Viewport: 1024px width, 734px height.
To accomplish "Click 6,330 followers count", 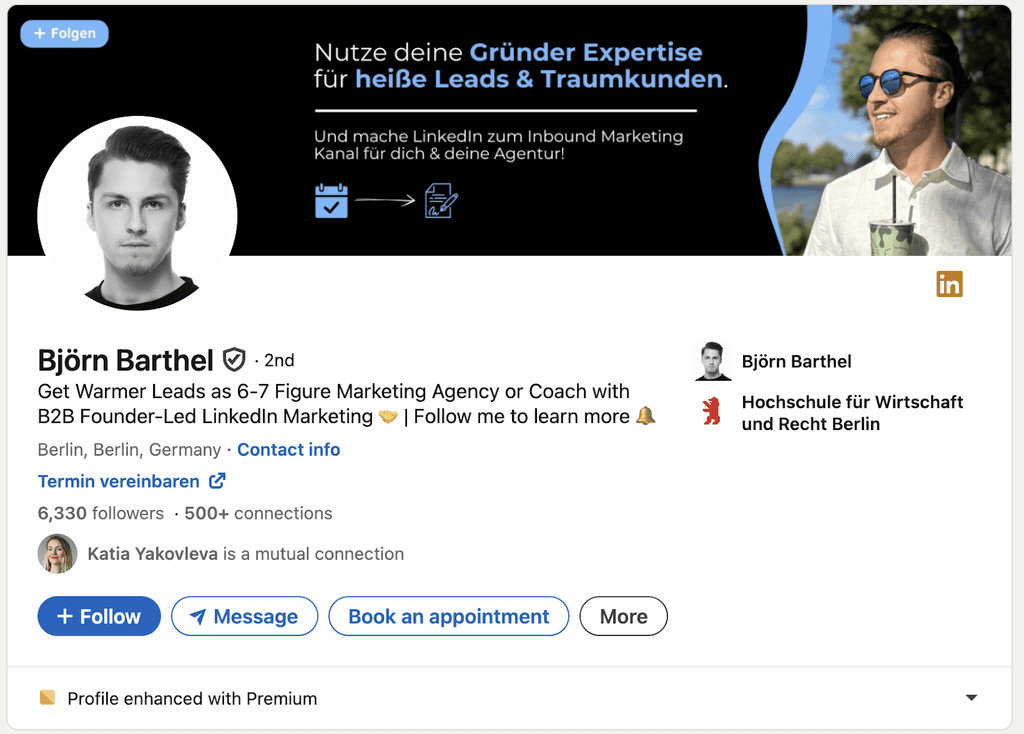I will 100,513.
